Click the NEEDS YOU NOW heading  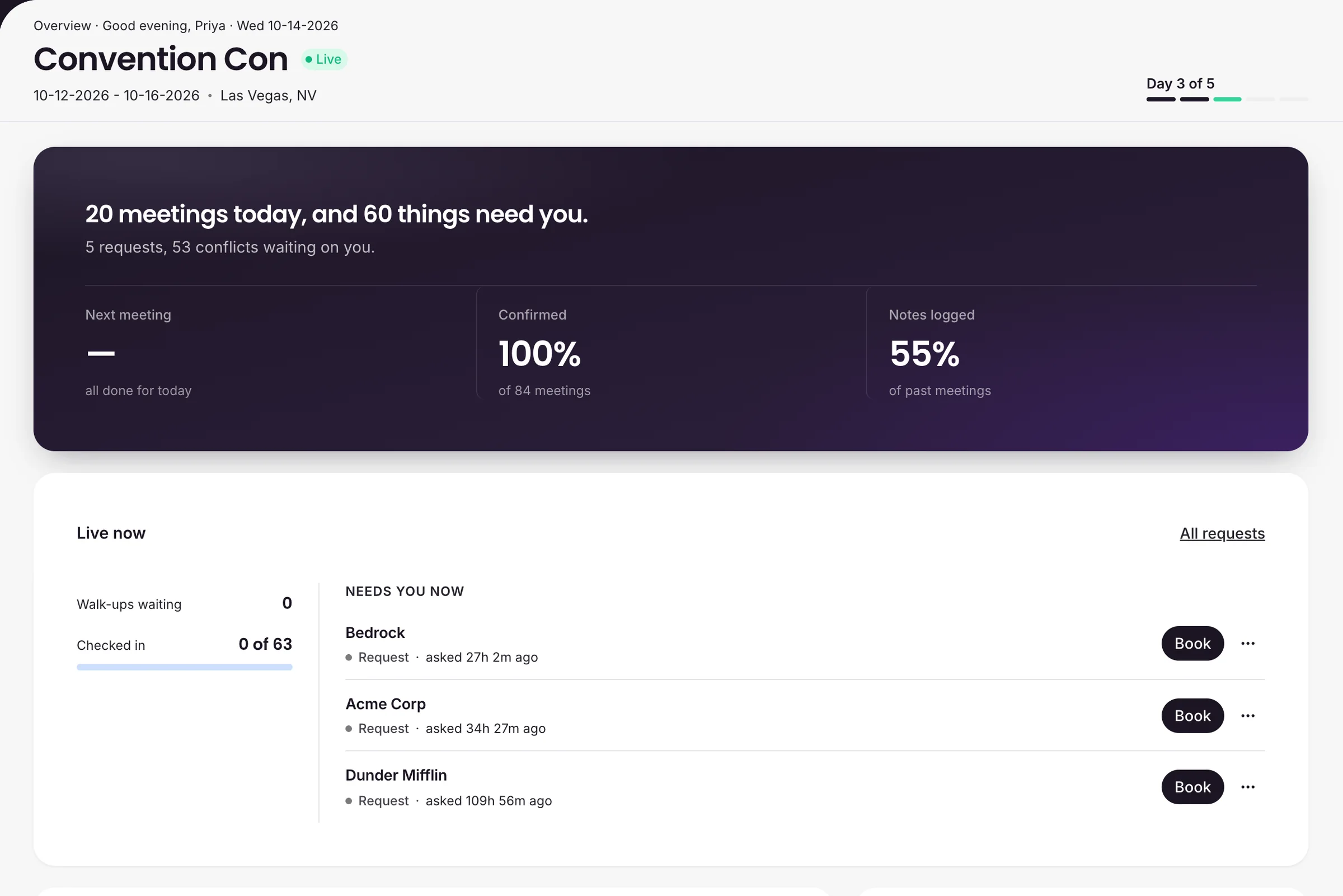click(405, 592)
